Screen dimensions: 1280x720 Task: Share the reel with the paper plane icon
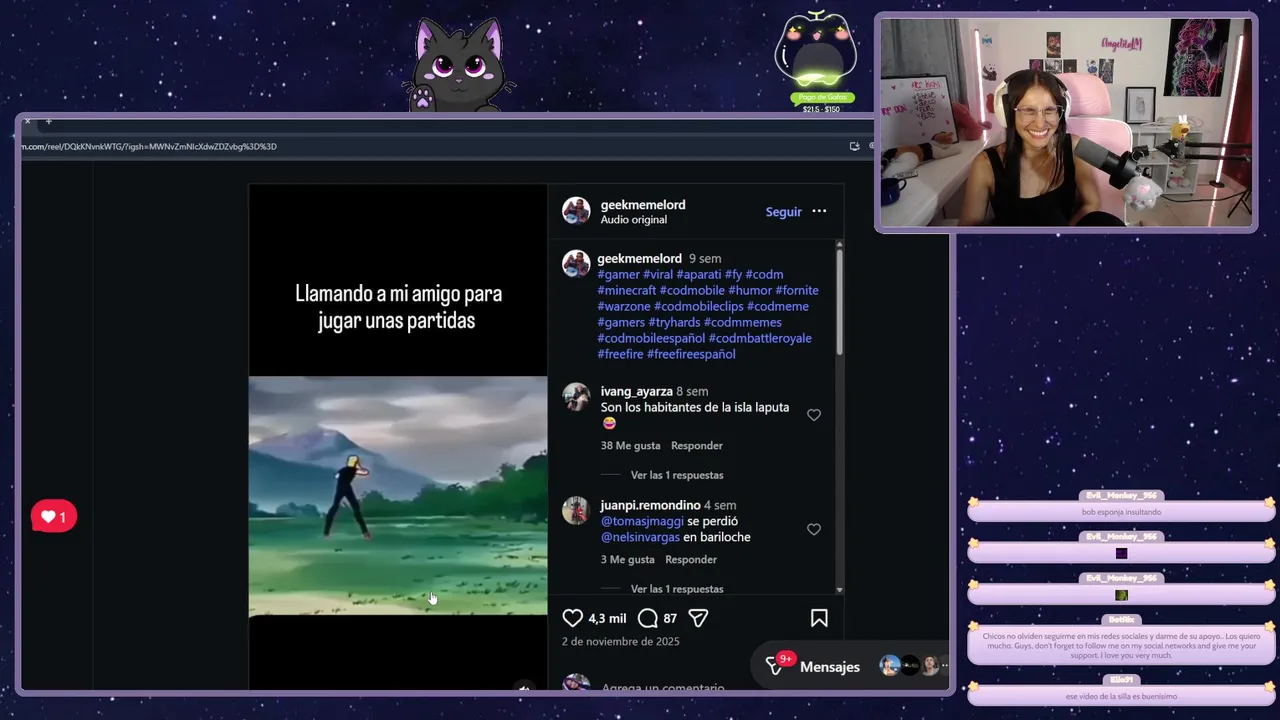pyautogui.click(x=698, y=618)
